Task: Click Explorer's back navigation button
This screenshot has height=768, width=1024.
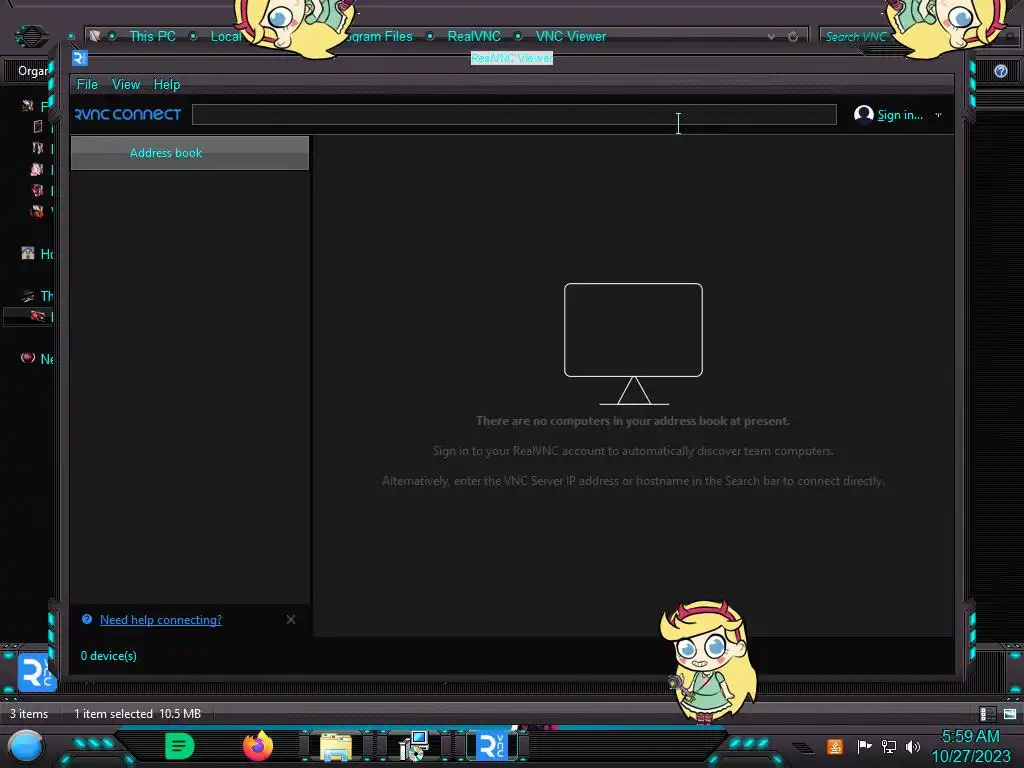Action: 31,36
